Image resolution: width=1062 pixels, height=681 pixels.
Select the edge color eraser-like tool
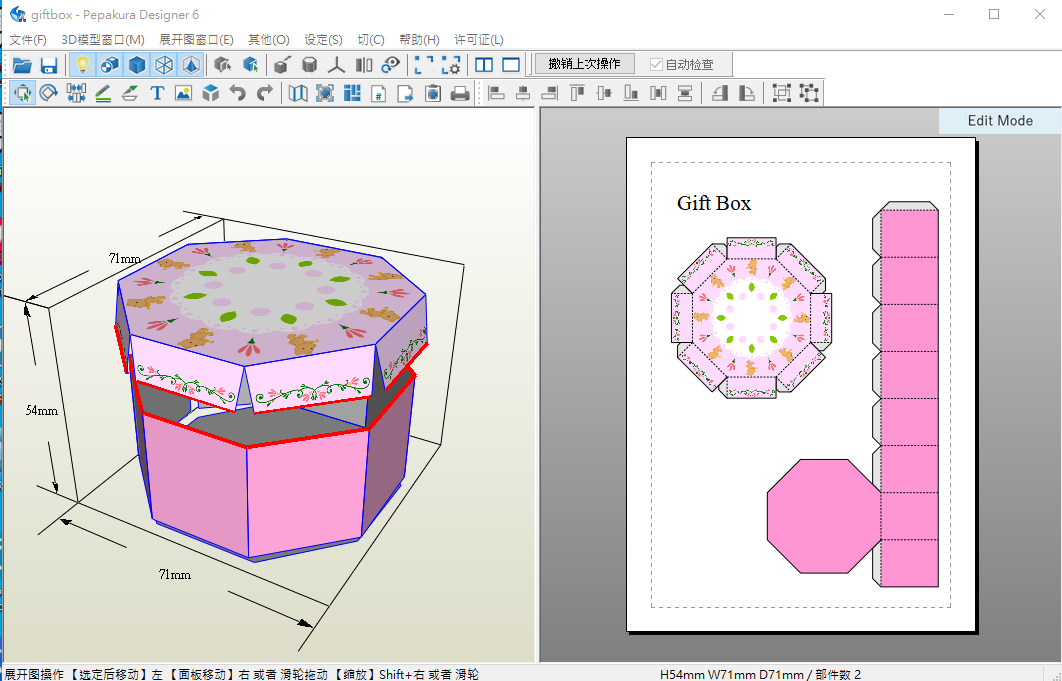coord(130,93)
